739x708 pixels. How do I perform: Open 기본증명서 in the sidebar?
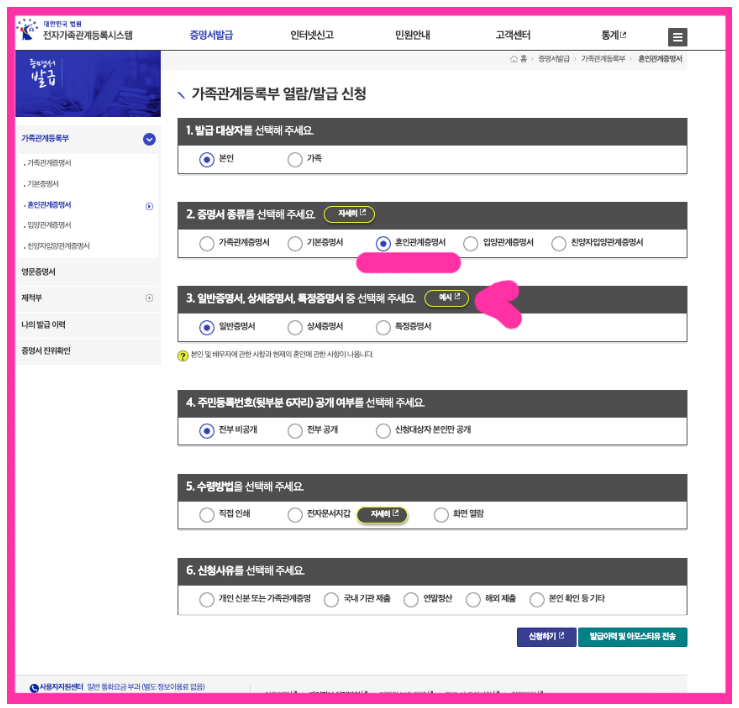[43, 184]
